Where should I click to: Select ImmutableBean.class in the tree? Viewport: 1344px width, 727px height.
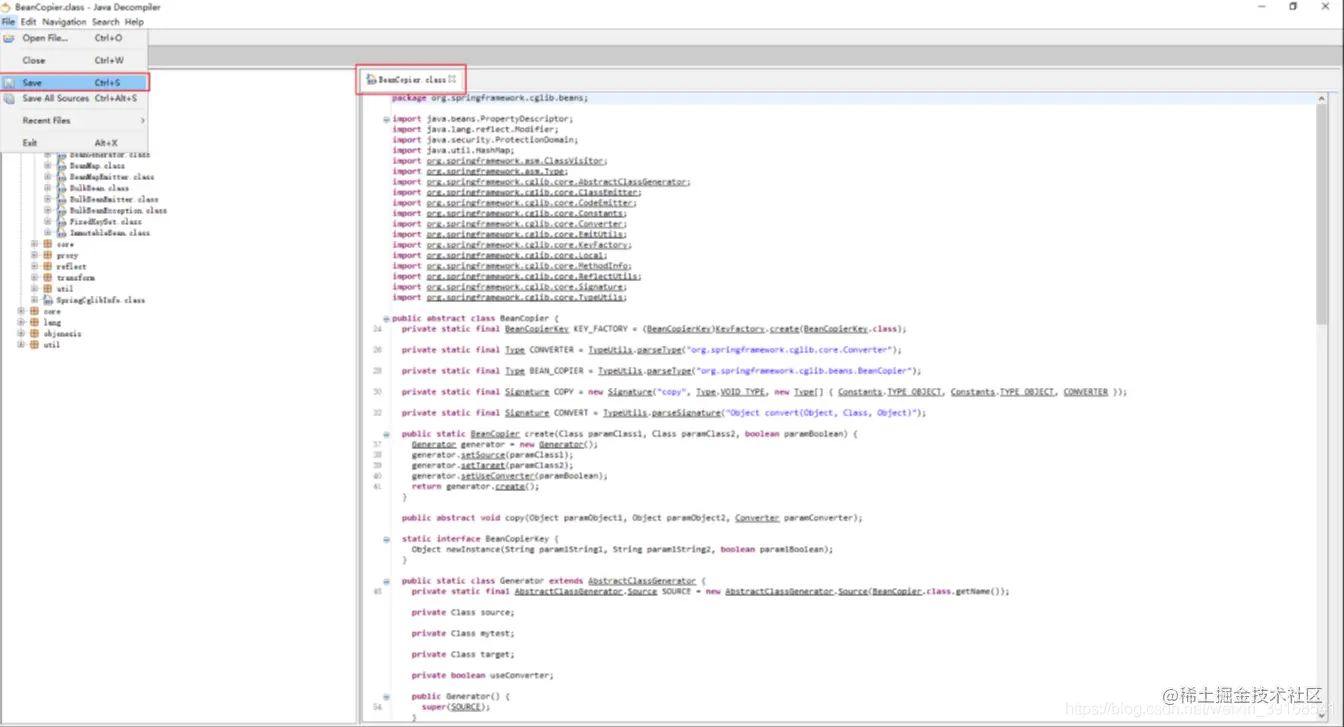[x=110, y=232]
